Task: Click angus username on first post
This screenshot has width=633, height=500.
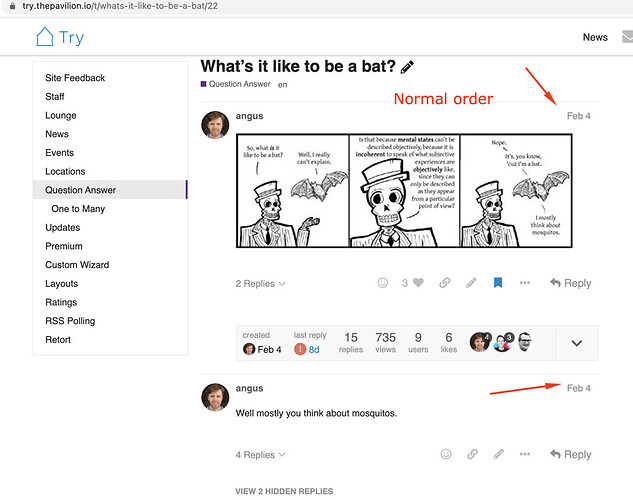Action: [x=249, y=116]
